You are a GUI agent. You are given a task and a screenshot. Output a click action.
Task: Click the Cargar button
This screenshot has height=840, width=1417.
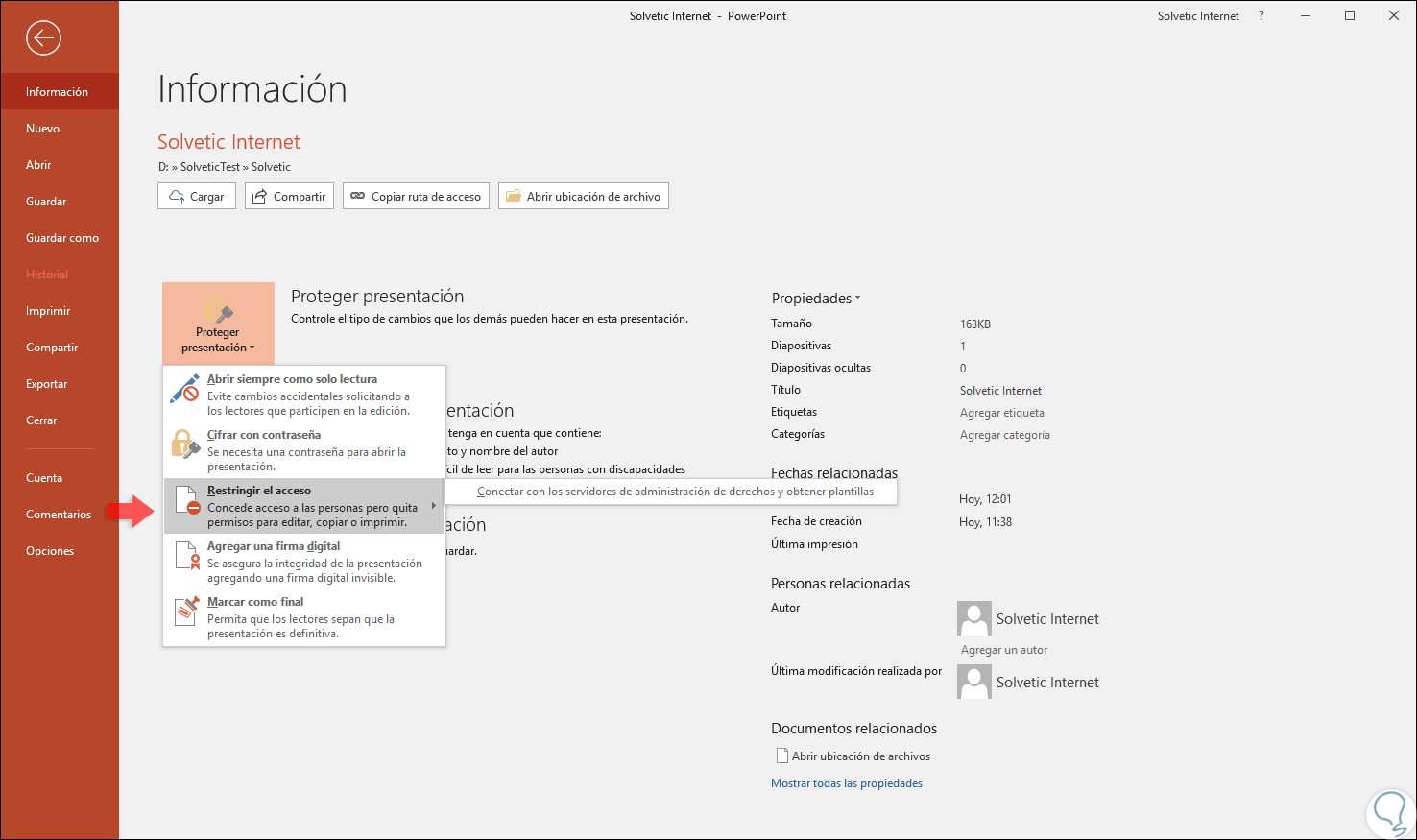197,196
